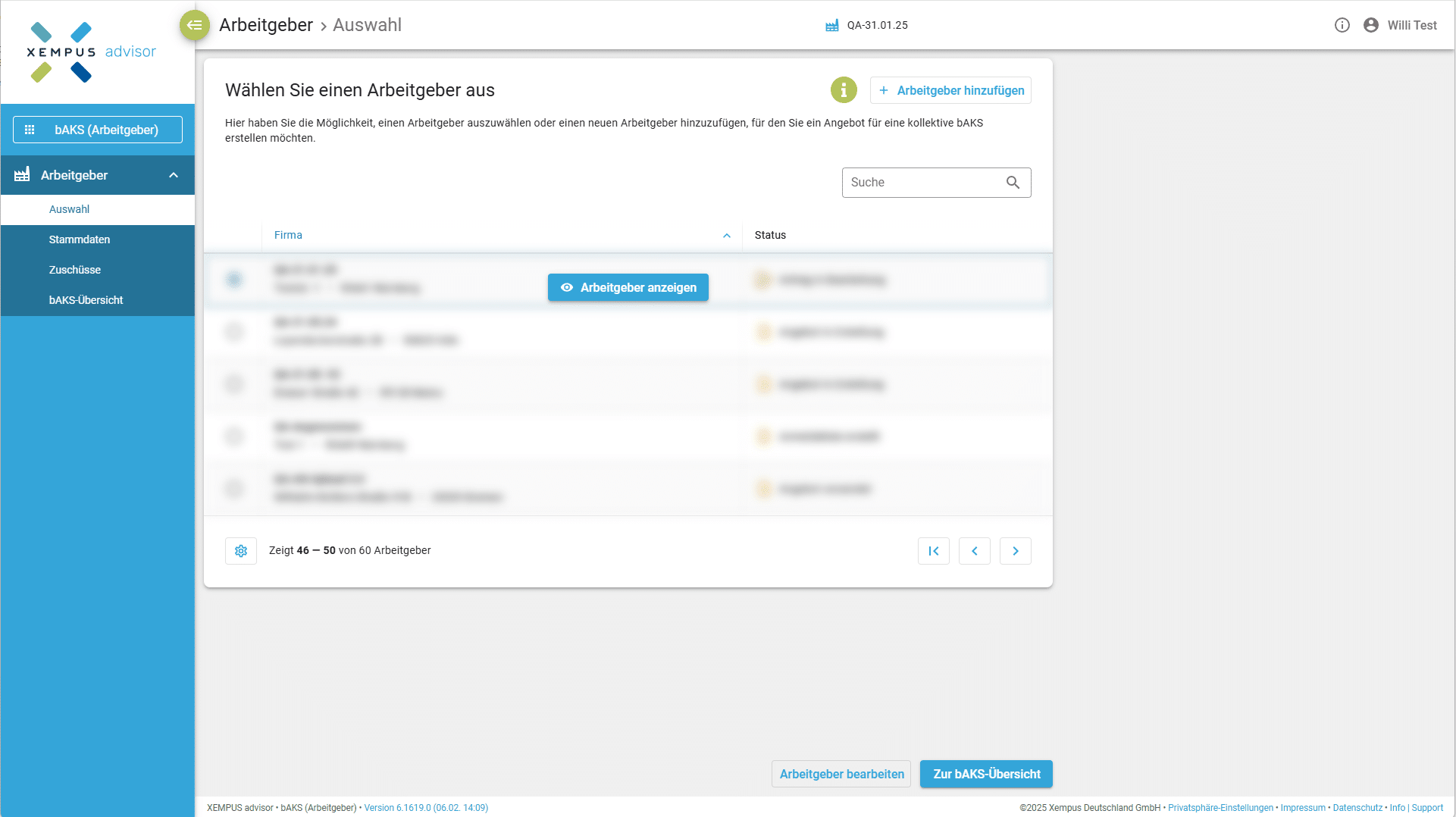1456x817 pixels.
Task: Click the green info icon beside the heading
Action: click(844, 90)
